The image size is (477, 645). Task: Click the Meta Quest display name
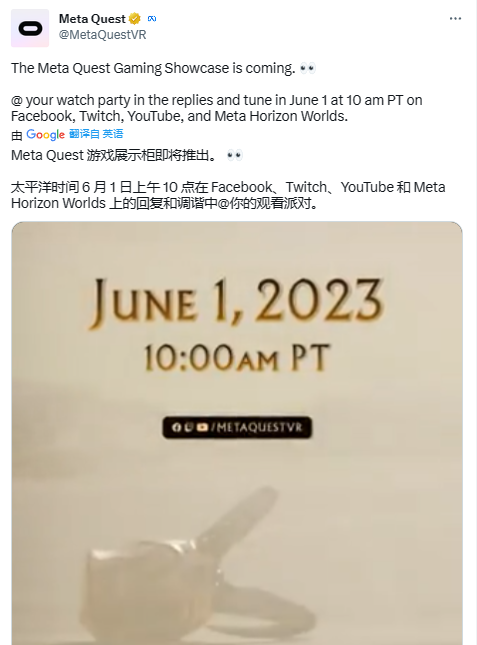(92, 19)
